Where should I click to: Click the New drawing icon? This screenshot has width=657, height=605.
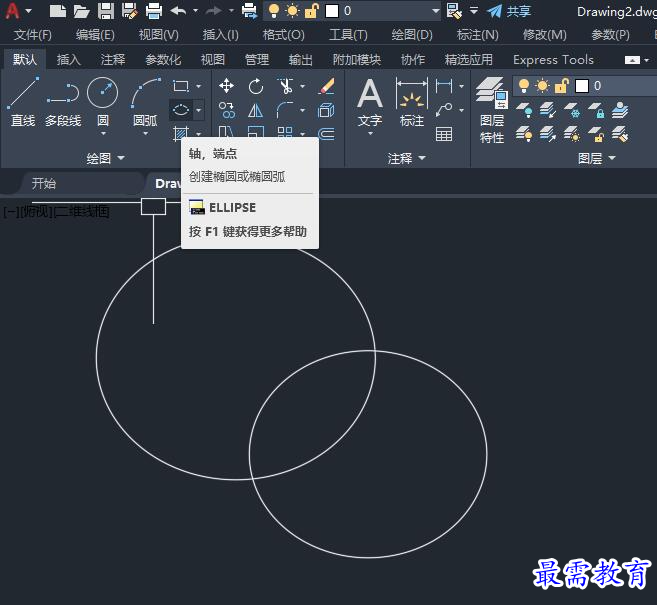(58, 11)
